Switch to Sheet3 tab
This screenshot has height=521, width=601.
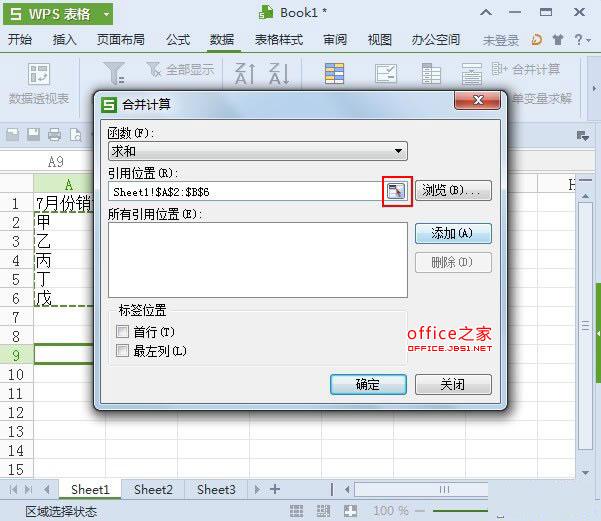tap(216, 490)
